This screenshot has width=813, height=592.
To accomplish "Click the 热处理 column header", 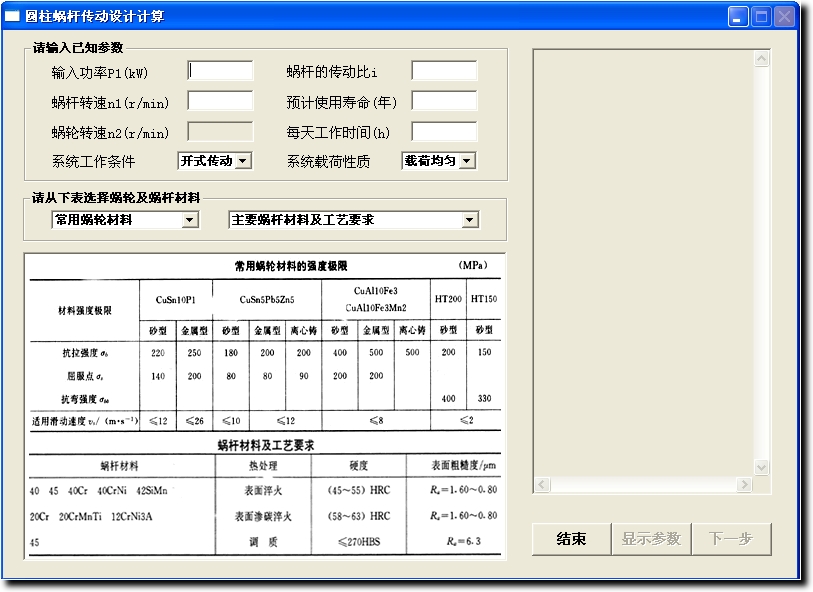I will tap(263, 466).
